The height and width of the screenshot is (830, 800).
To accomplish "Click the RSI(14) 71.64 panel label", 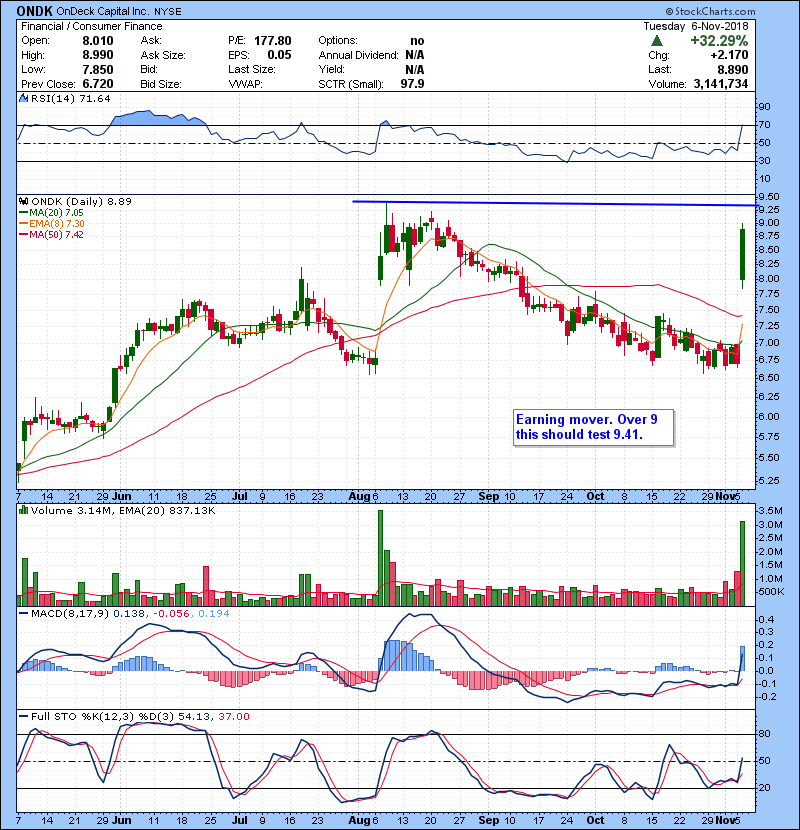I will 70,98.
